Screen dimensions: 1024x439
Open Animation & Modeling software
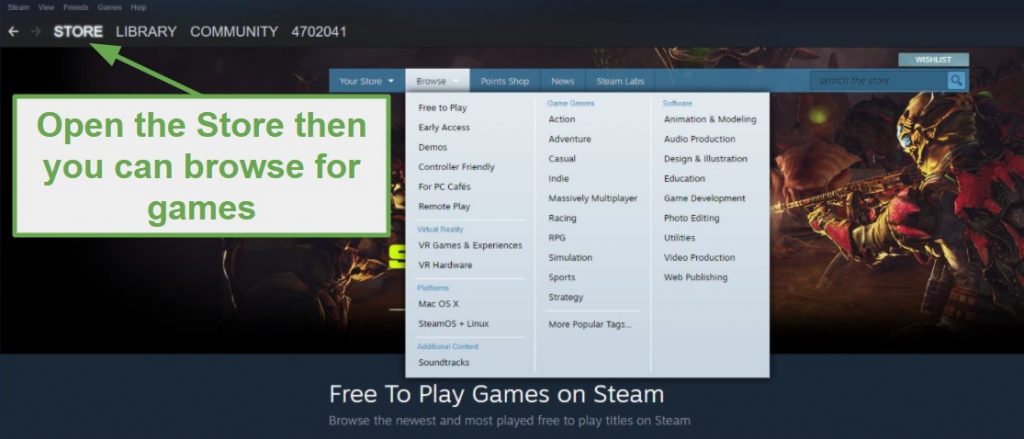click(x=710, y=119)
